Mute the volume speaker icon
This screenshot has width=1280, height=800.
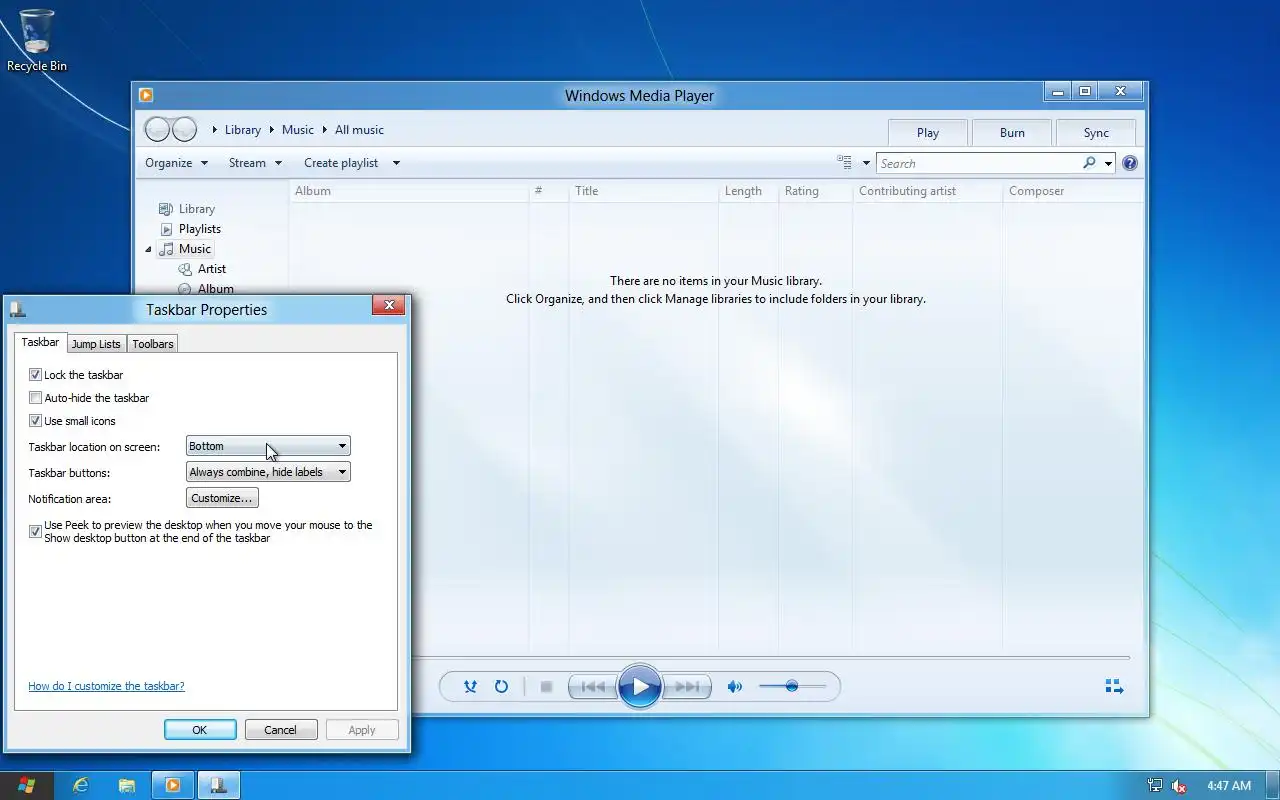coord(735,687)
